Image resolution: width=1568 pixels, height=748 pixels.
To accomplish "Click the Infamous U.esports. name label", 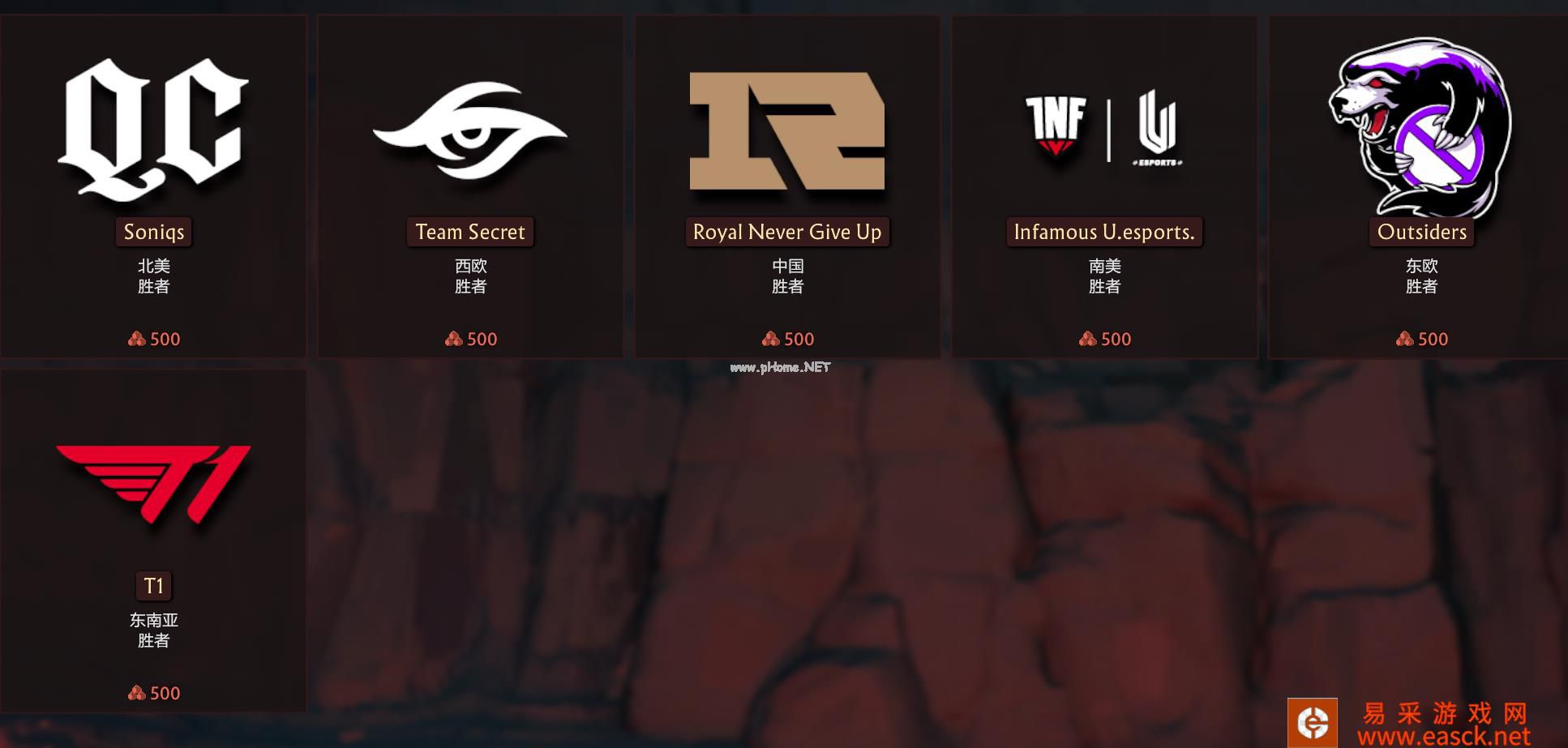I will tap(1104, 232).
